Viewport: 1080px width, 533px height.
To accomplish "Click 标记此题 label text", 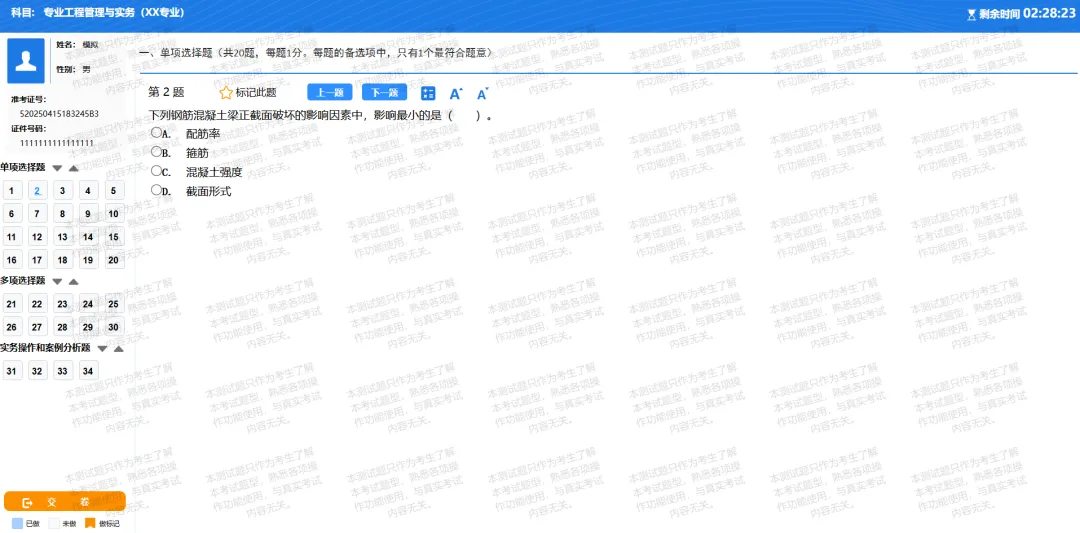I will click(256, 93).
